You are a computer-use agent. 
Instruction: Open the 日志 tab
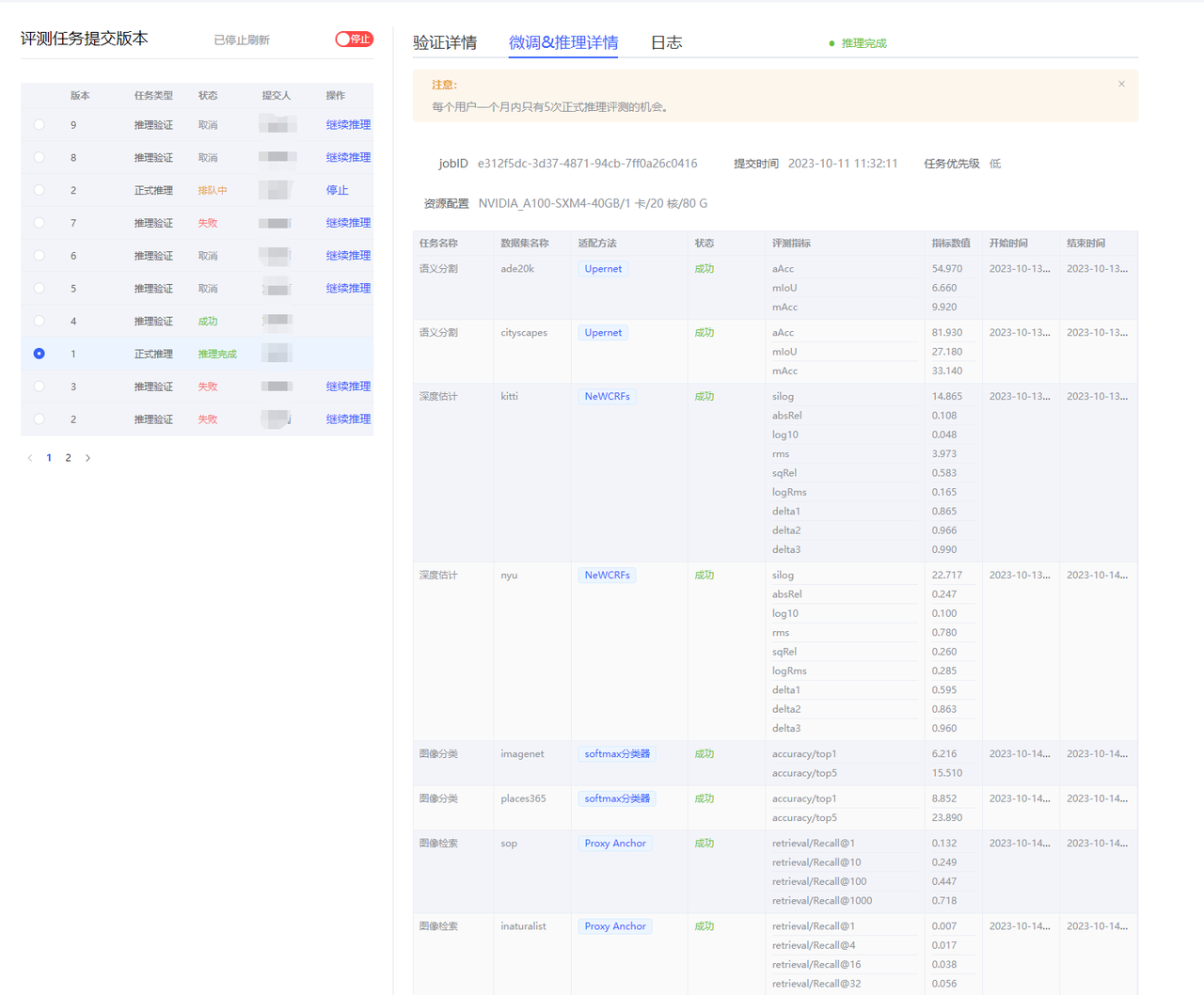(x=666, y=43)
